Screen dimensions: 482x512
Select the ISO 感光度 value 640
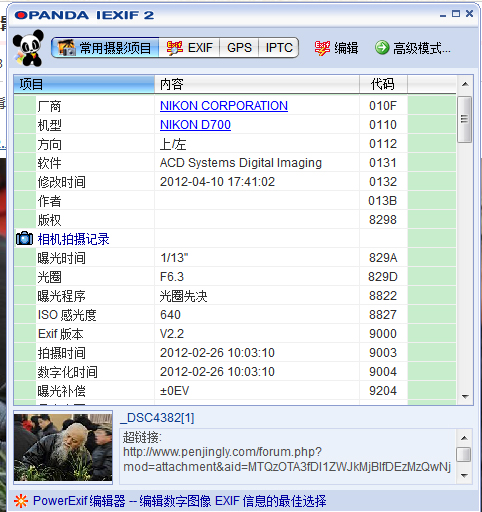pos(170,315)
